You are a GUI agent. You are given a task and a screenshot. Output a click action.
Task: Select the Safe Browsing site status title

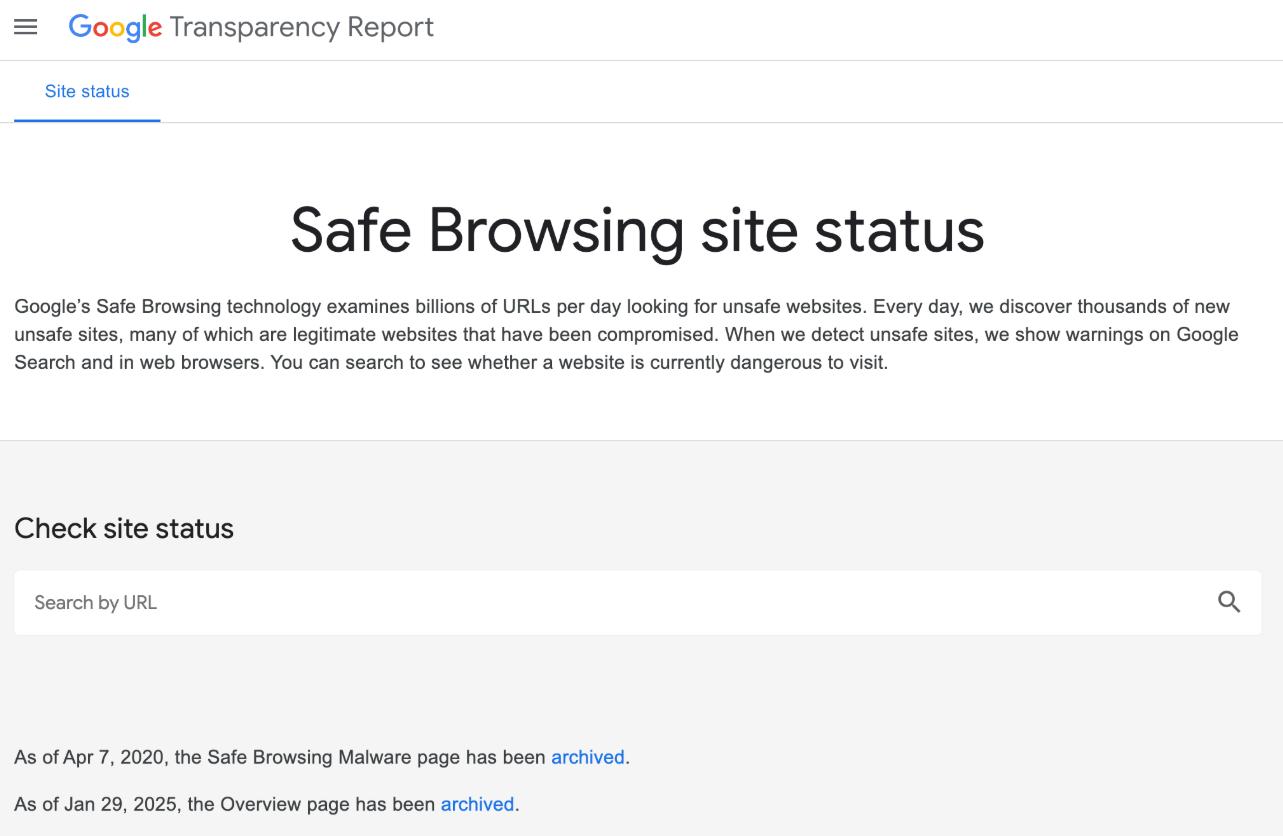(637, 232)
